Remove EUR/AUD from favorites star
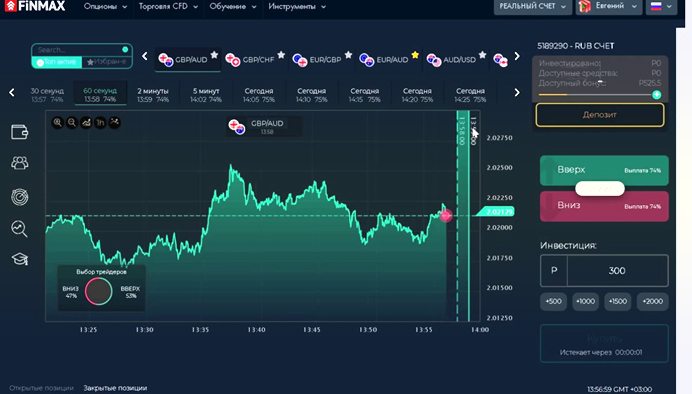692x394 pixels. tap(415, 55)
